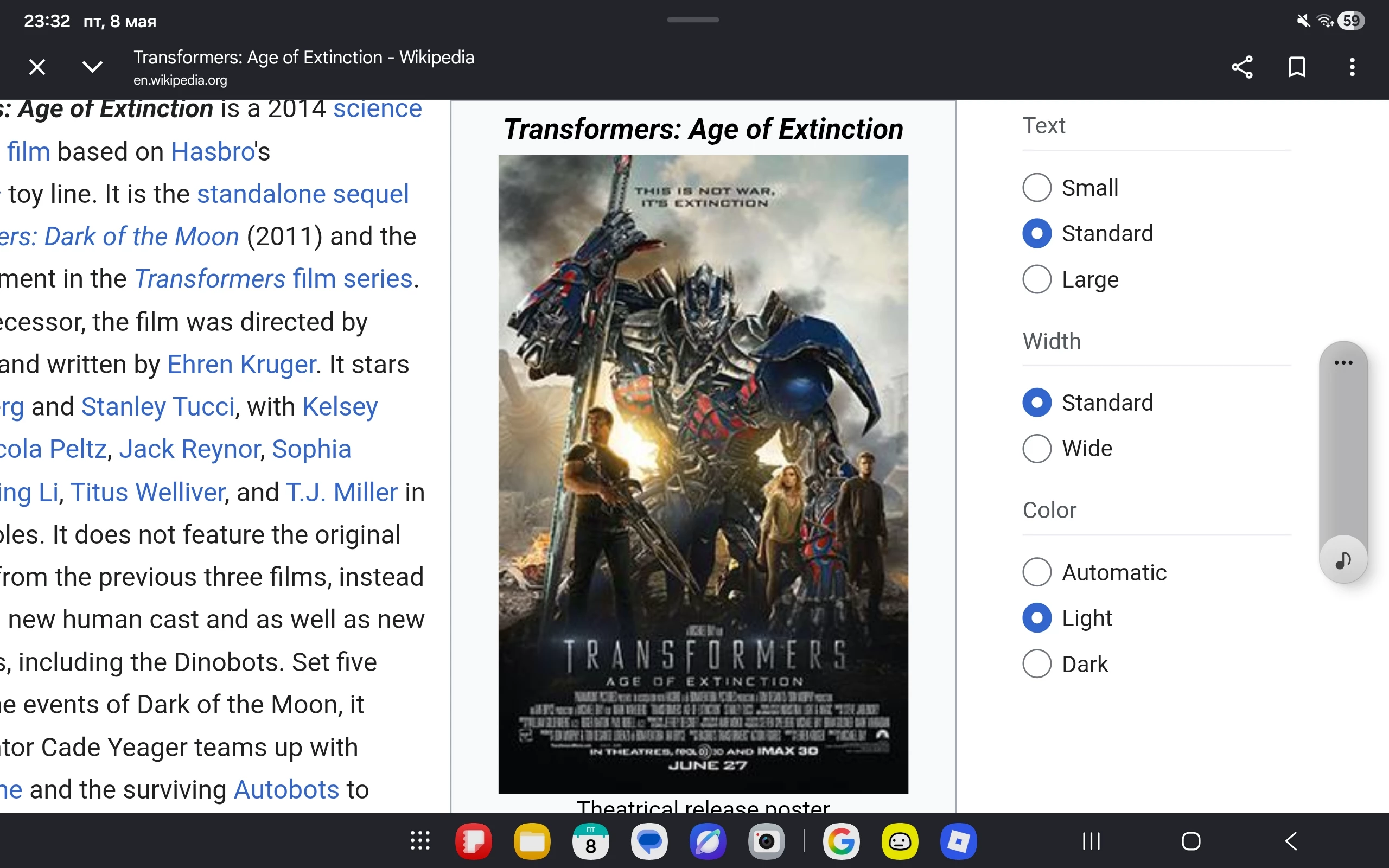Visit the Stanley Tucci article
This screenshot has height=868, width=1389.
point(158,407)
